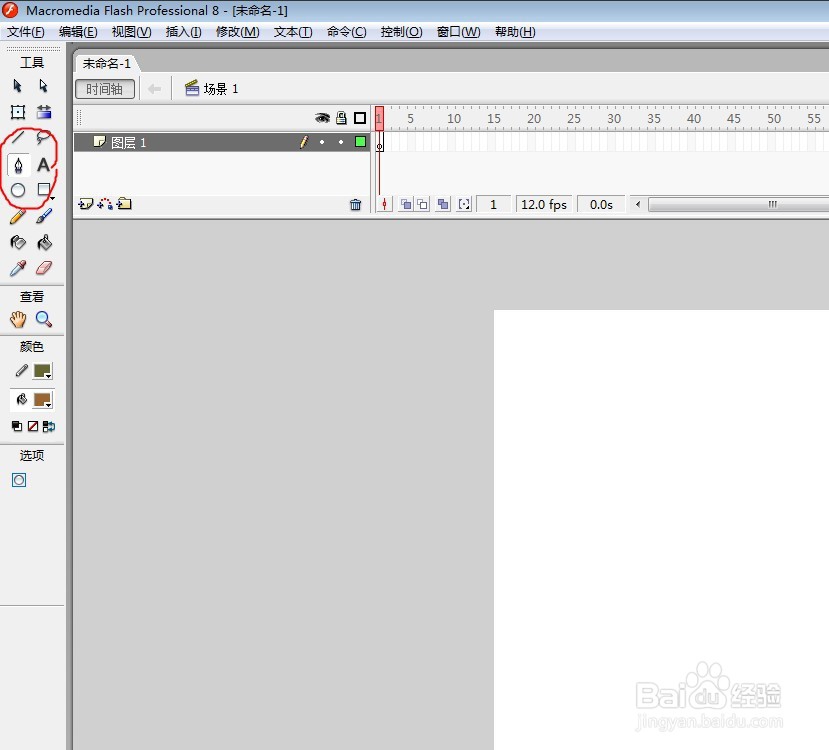Click frame 20 on the timeline ruler
829x750 pixels.
point(534,118)
